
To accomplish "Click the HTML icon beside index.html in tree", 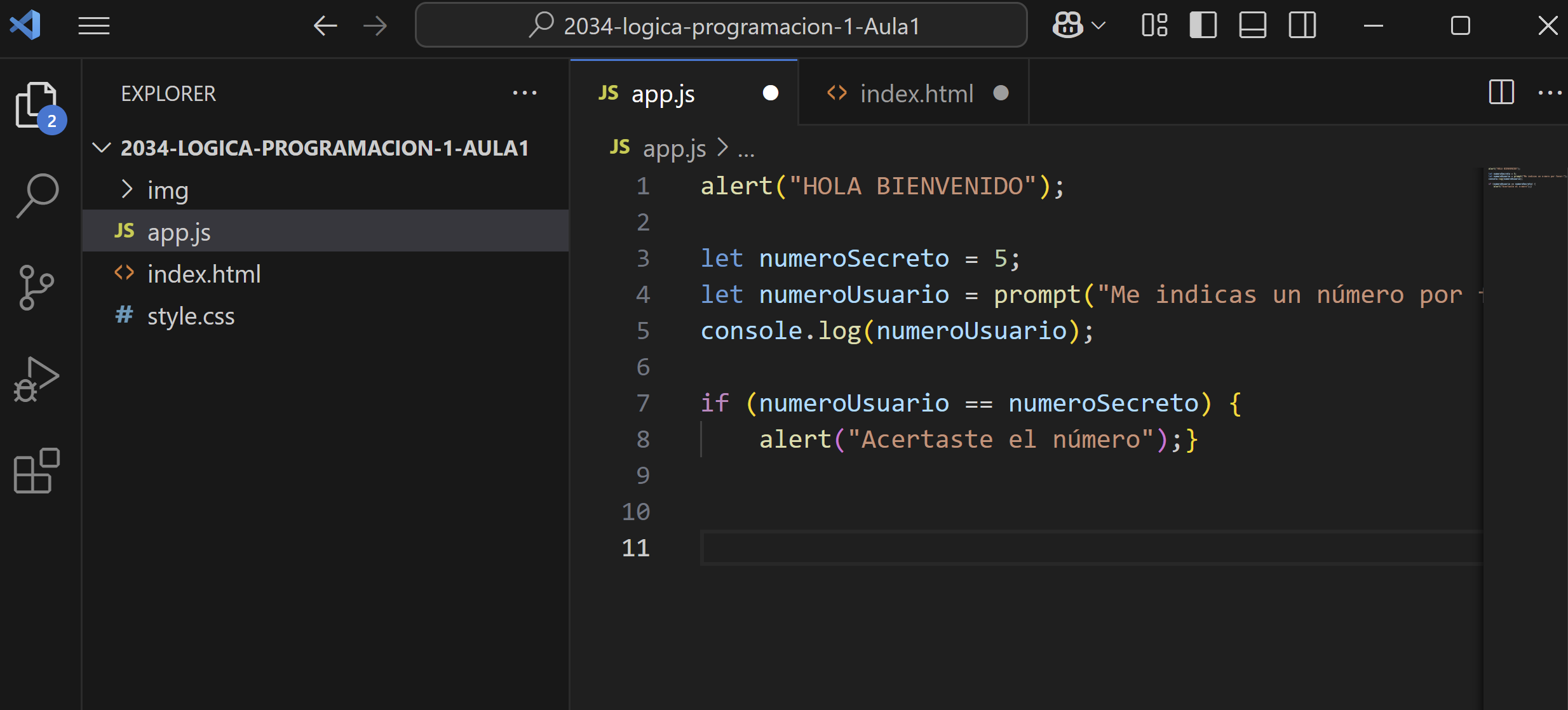I will click(124, 273).
